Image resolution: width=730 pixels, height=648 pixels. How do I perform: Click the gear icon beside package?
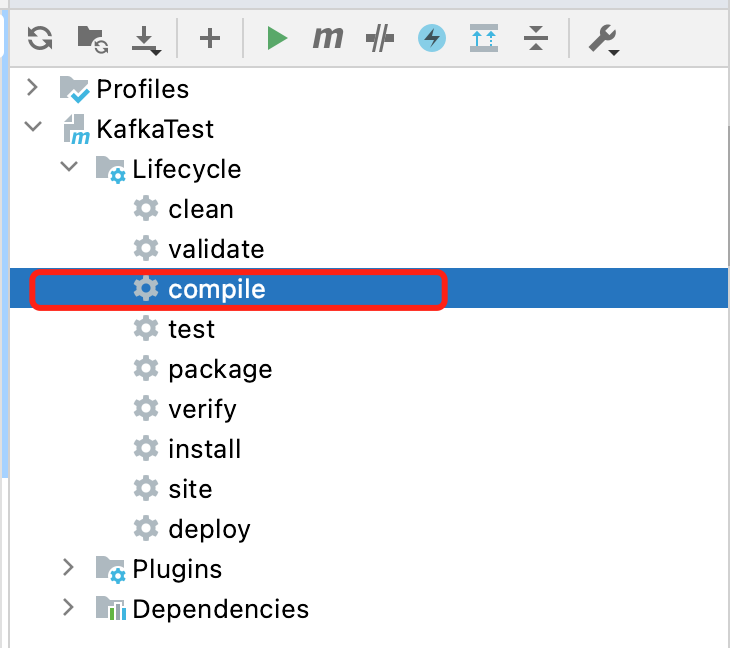point(146,368)
